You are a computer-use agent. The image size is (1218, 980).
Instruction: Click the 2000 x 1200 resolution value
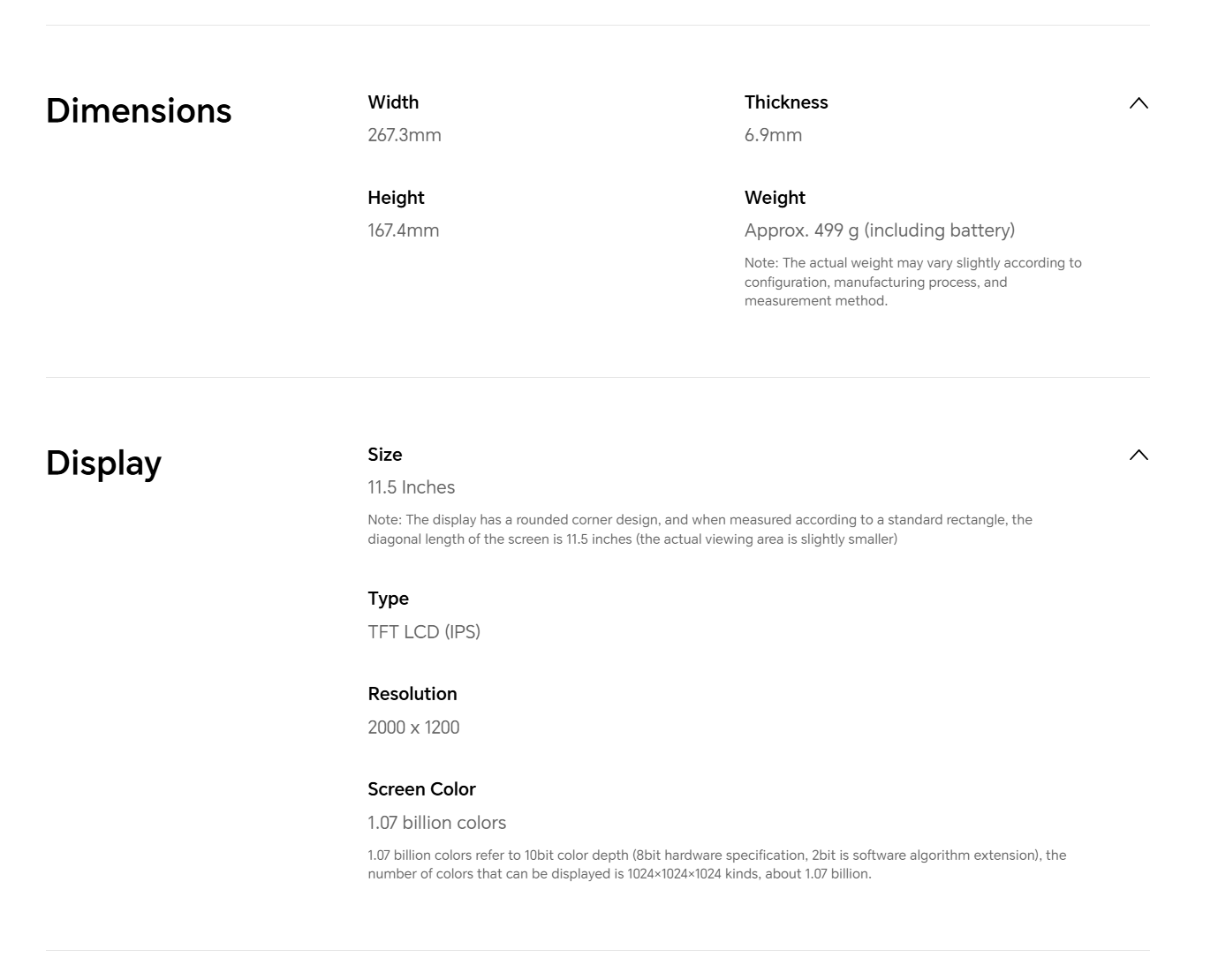[413, 727]
